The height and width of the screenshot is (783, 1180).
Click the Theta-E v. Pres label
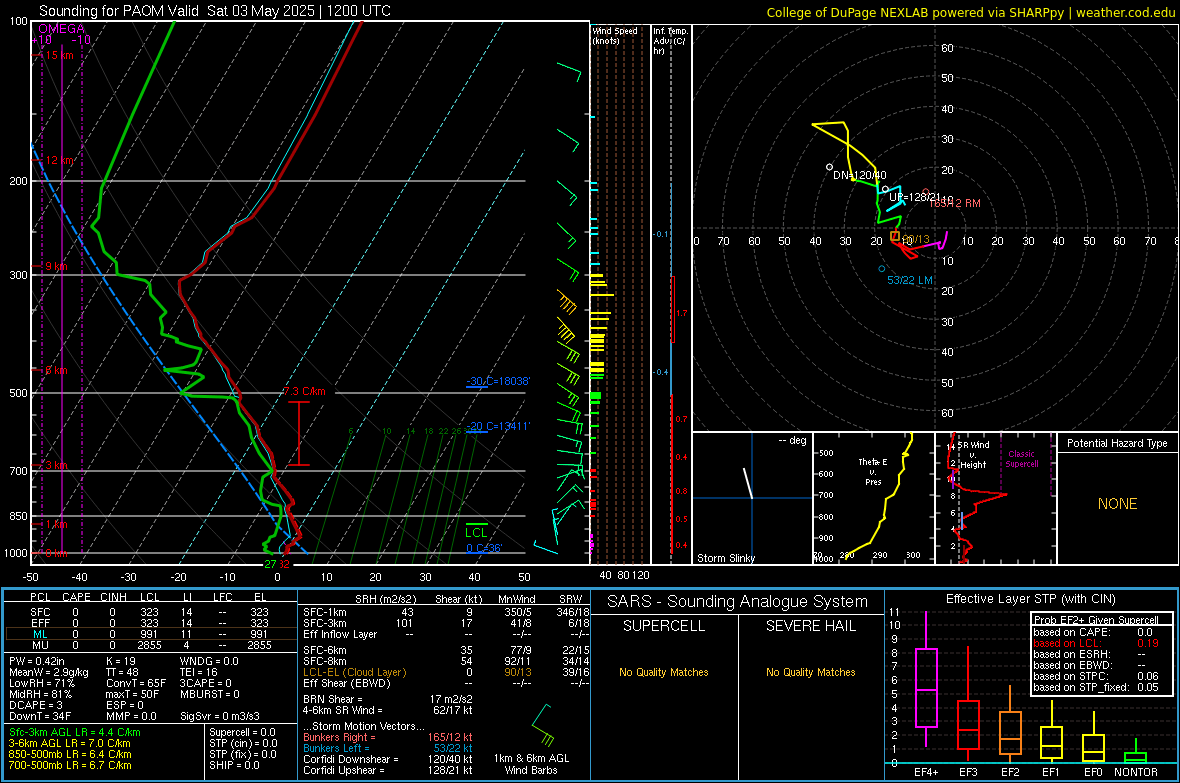point(873,471)
